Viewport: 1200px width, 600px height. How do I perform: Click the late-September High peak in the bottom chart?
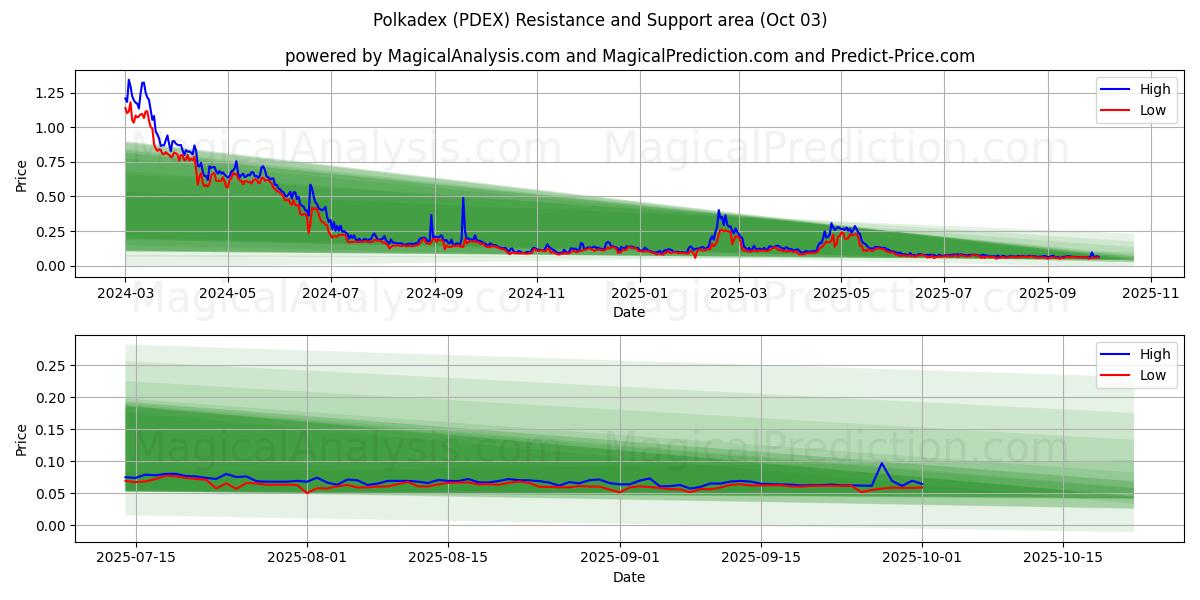tap(881, 463)
